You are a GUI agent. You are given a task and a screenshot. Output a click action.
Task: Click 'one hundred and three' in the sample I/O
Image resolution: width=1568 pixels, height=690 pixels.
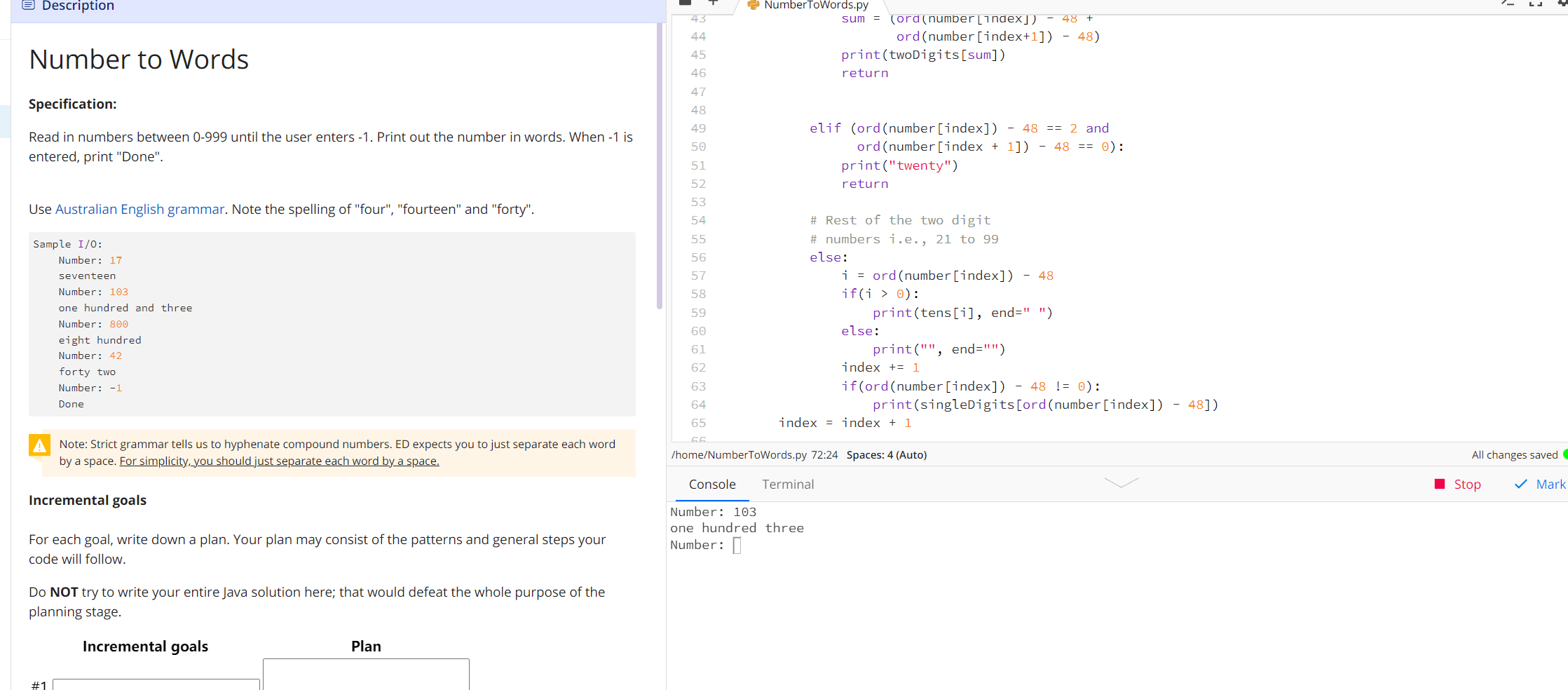pyautogui.click(x=125, y=308)
